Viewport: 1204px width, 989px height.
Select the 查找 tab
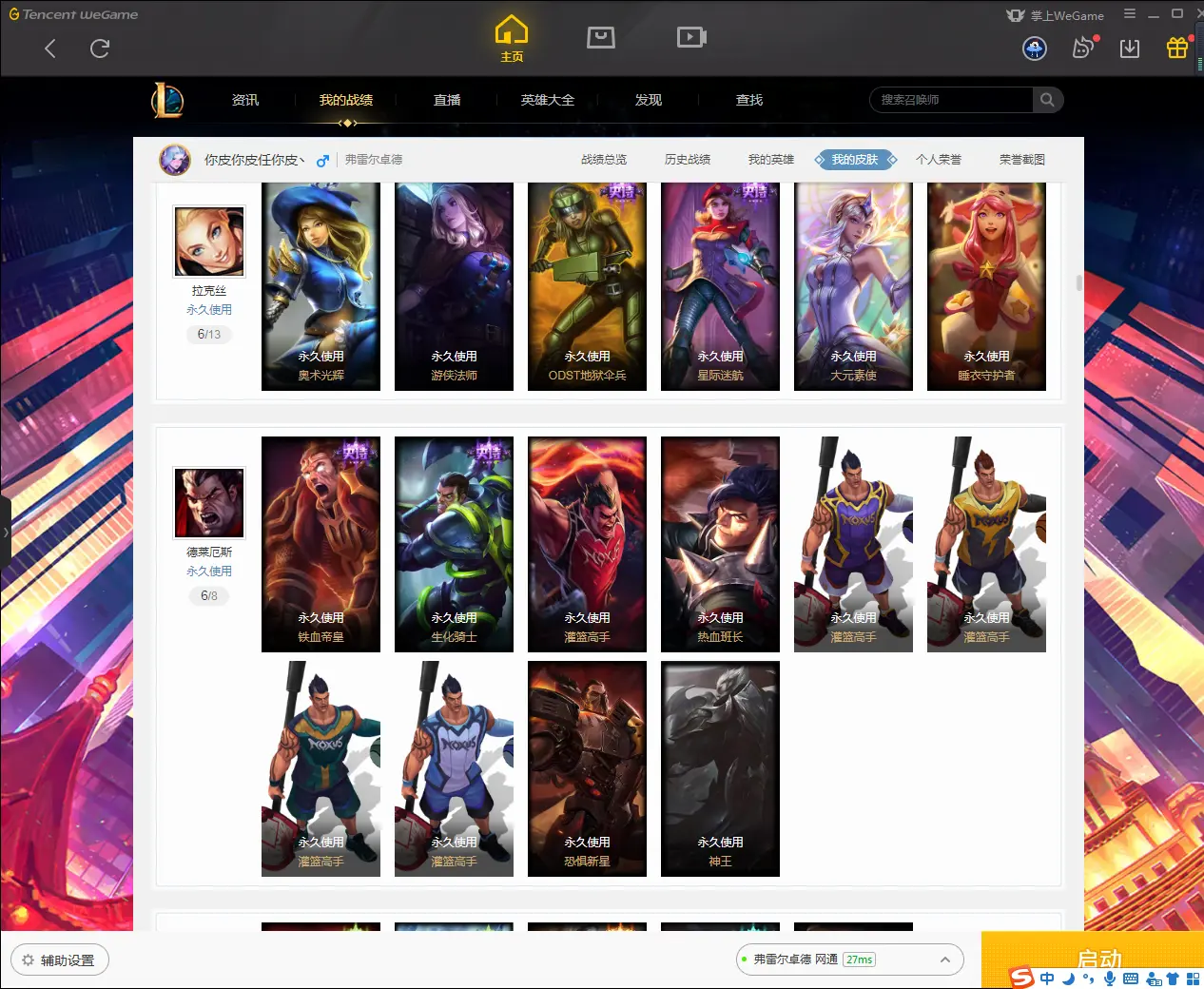[x=749, y=100]
